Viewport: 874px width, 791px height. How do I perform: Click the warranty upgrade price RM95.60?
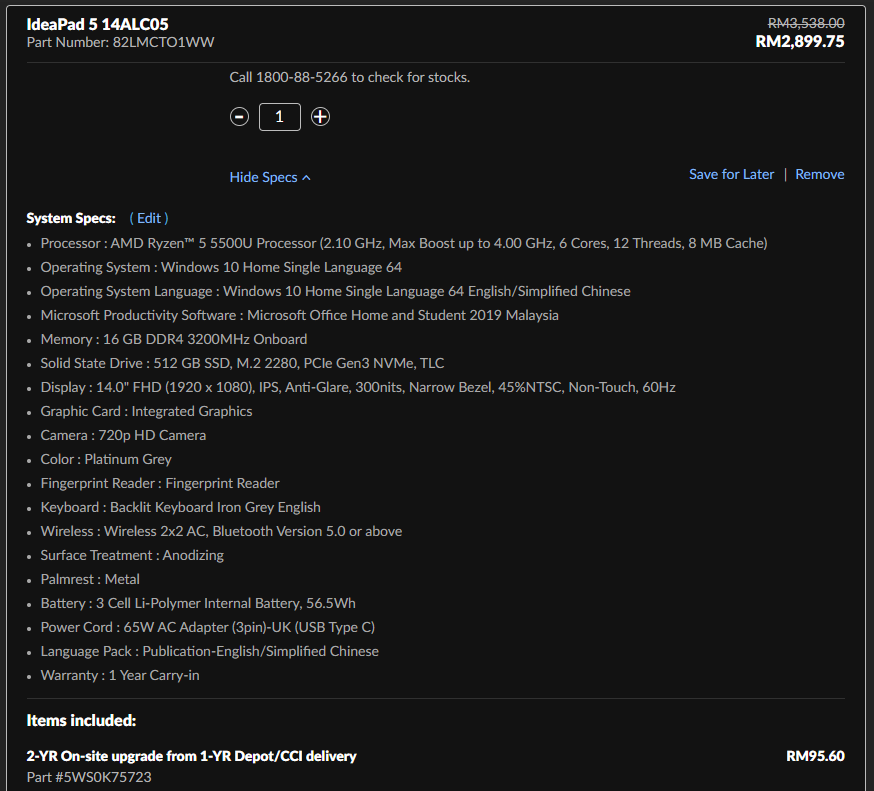(815, 756)
